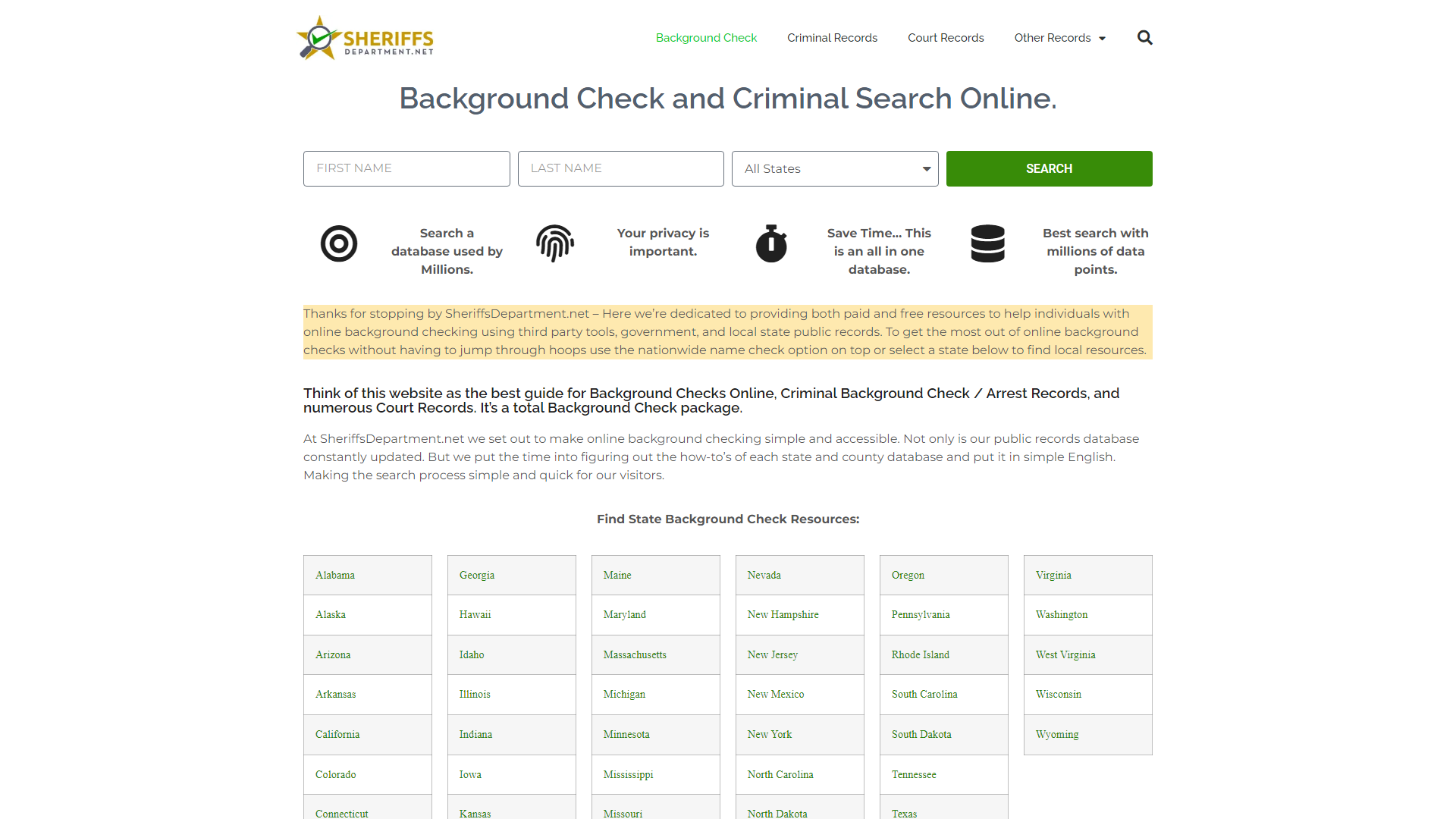This screenshot has width=1456, height=819.
Task: Open the Virginia state link
Action: [1053, 576]
